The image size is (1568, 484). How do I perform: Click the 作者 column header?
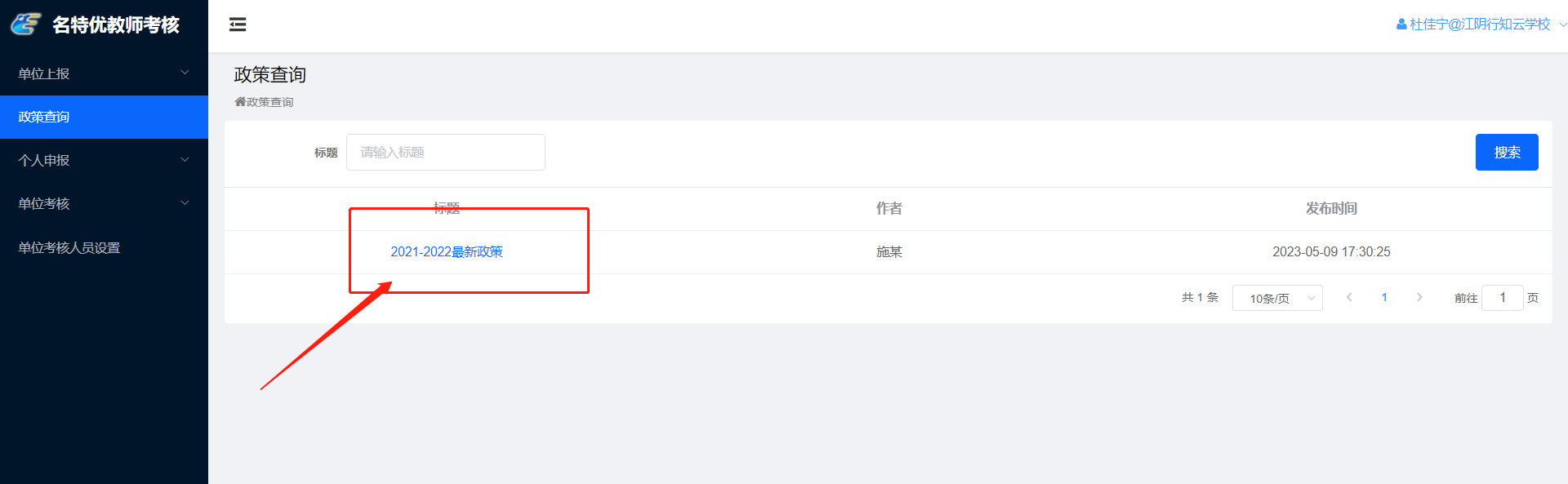(889, 209)
